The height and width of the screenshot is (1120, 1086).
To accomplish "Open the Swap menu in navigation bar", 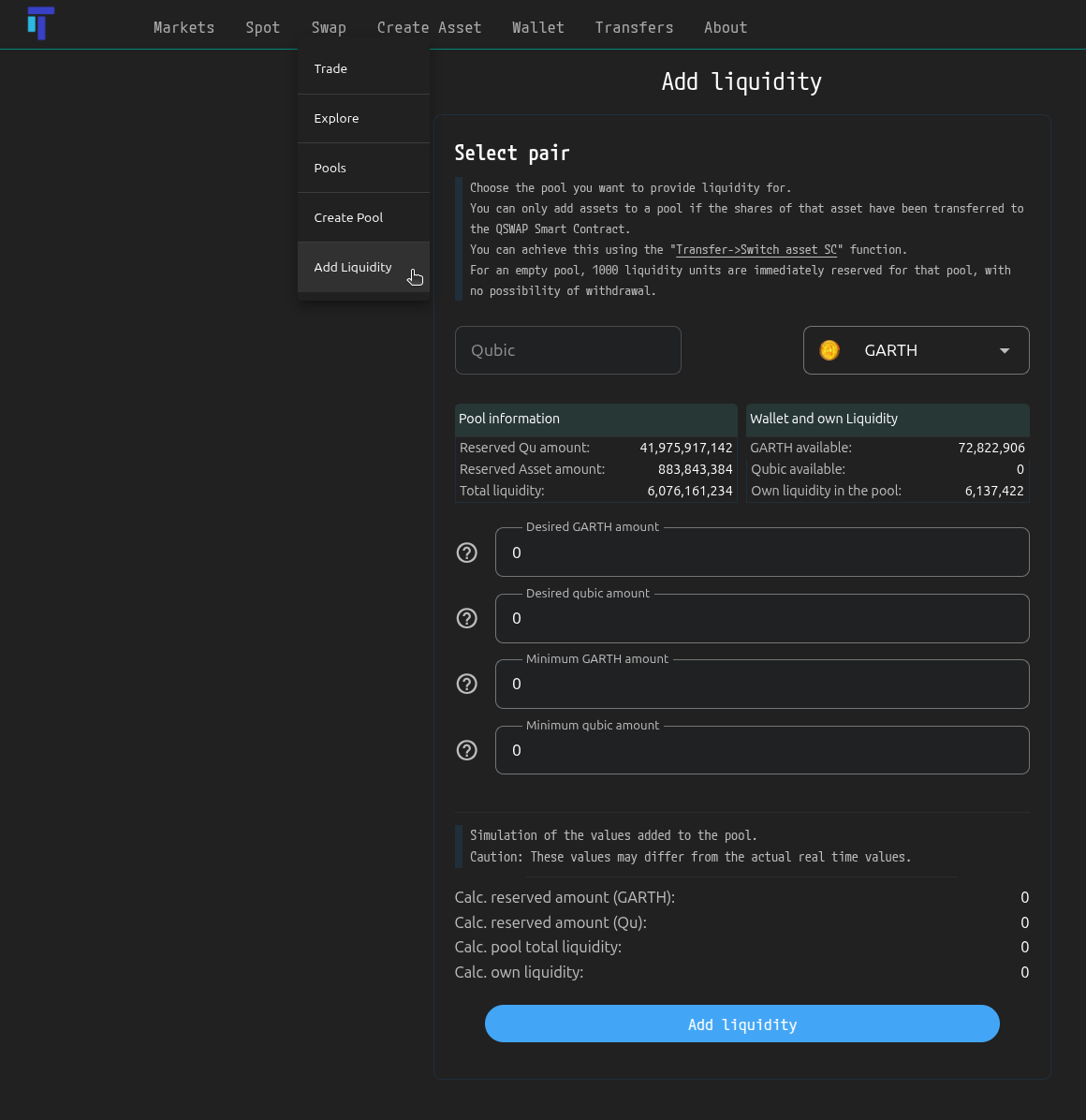I will point(329,27).
